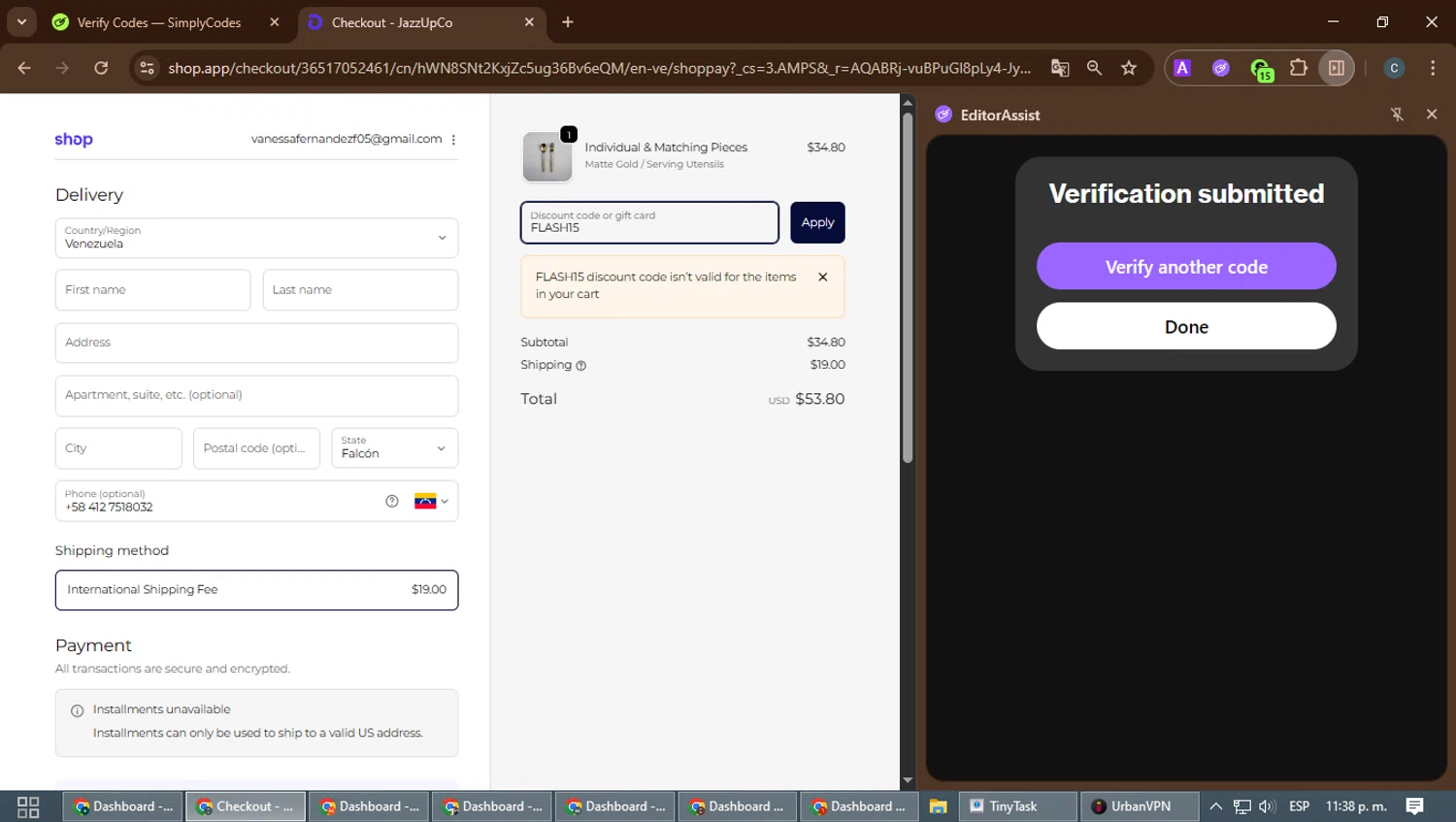The image size is (1456, 822).
Task: Click Verify another code button
Action: click(1186, 267)
